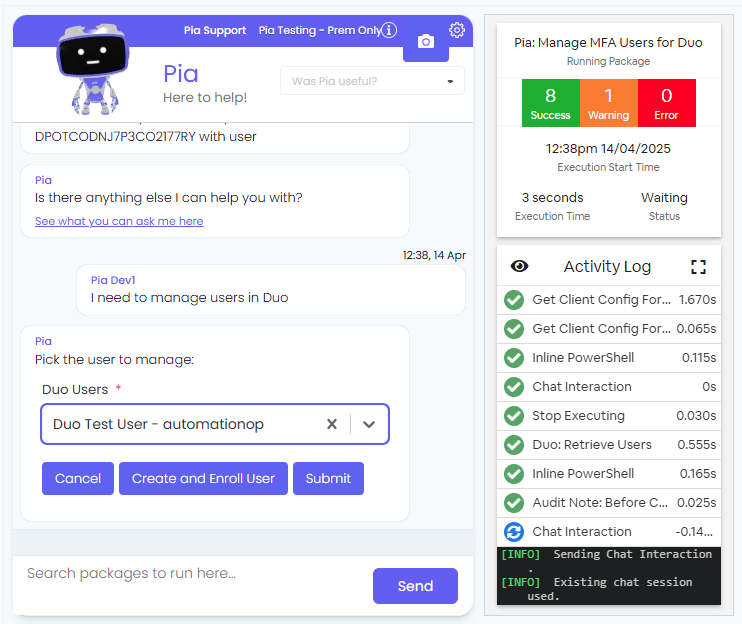The image size is (742, 624).
Task: Click the info icon beside Prem Only
Action: click(389, 30)
